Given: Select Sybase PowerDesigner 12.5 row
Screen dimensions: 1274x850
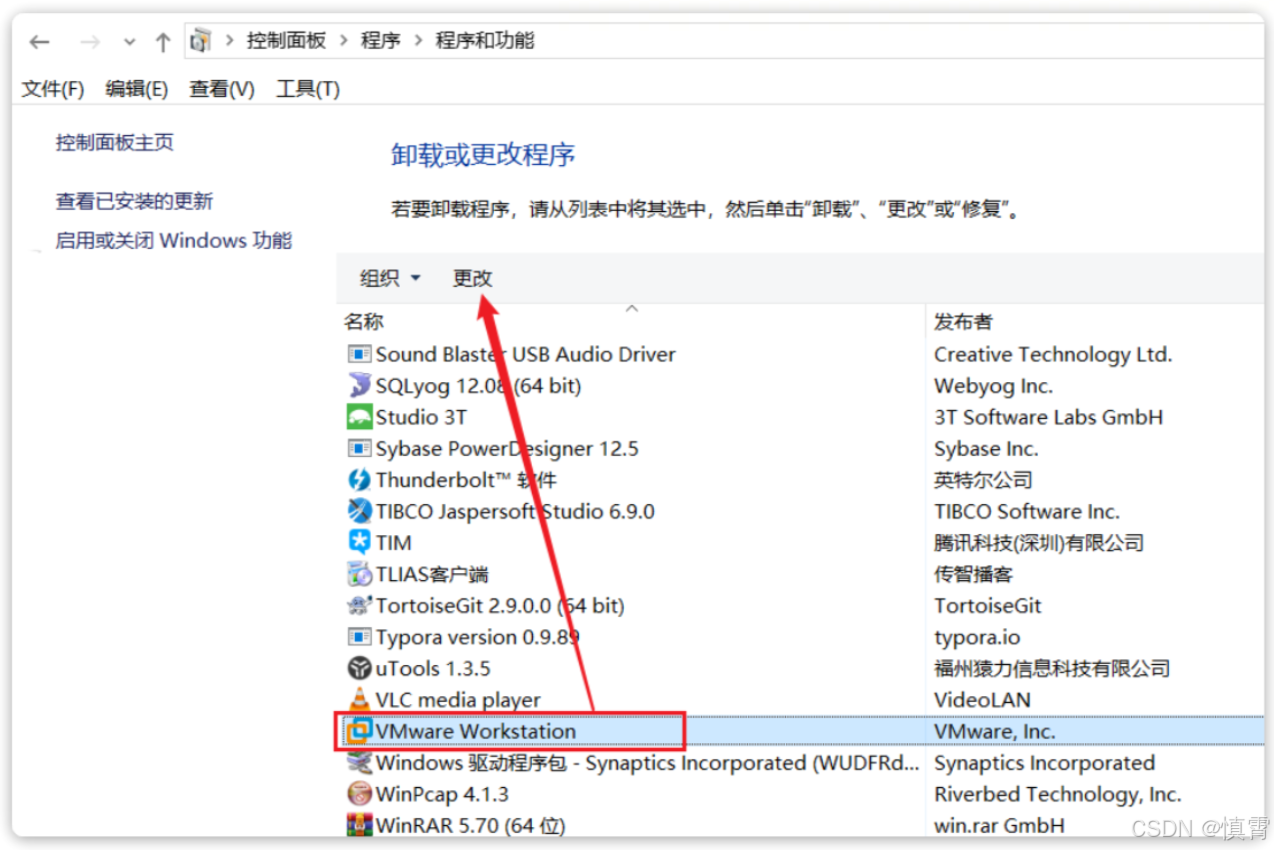Looking at the screenshot, I should [800, 448].
